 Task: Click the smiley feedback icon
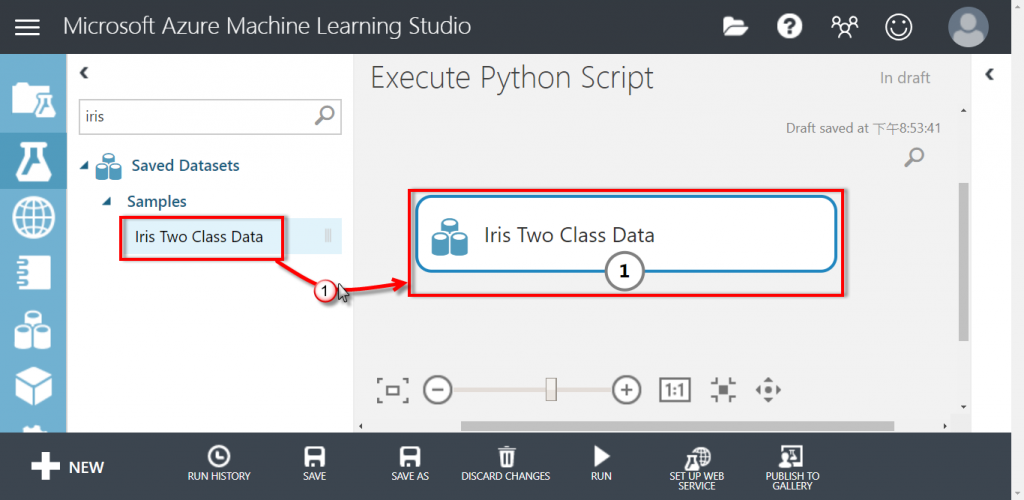(x=898, y=27)
